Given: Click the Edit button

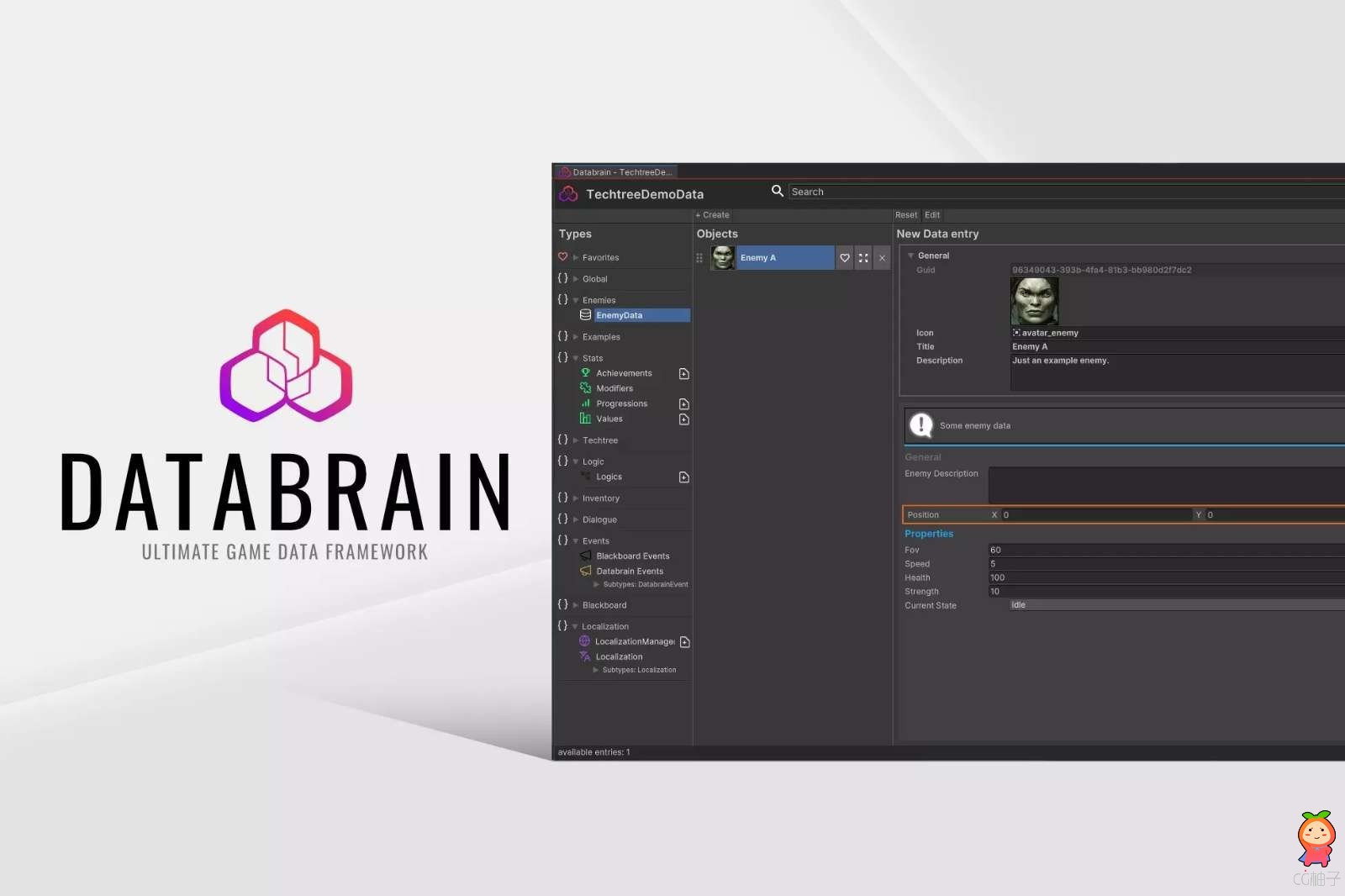Looking at the screenshot, I should 932,215.
